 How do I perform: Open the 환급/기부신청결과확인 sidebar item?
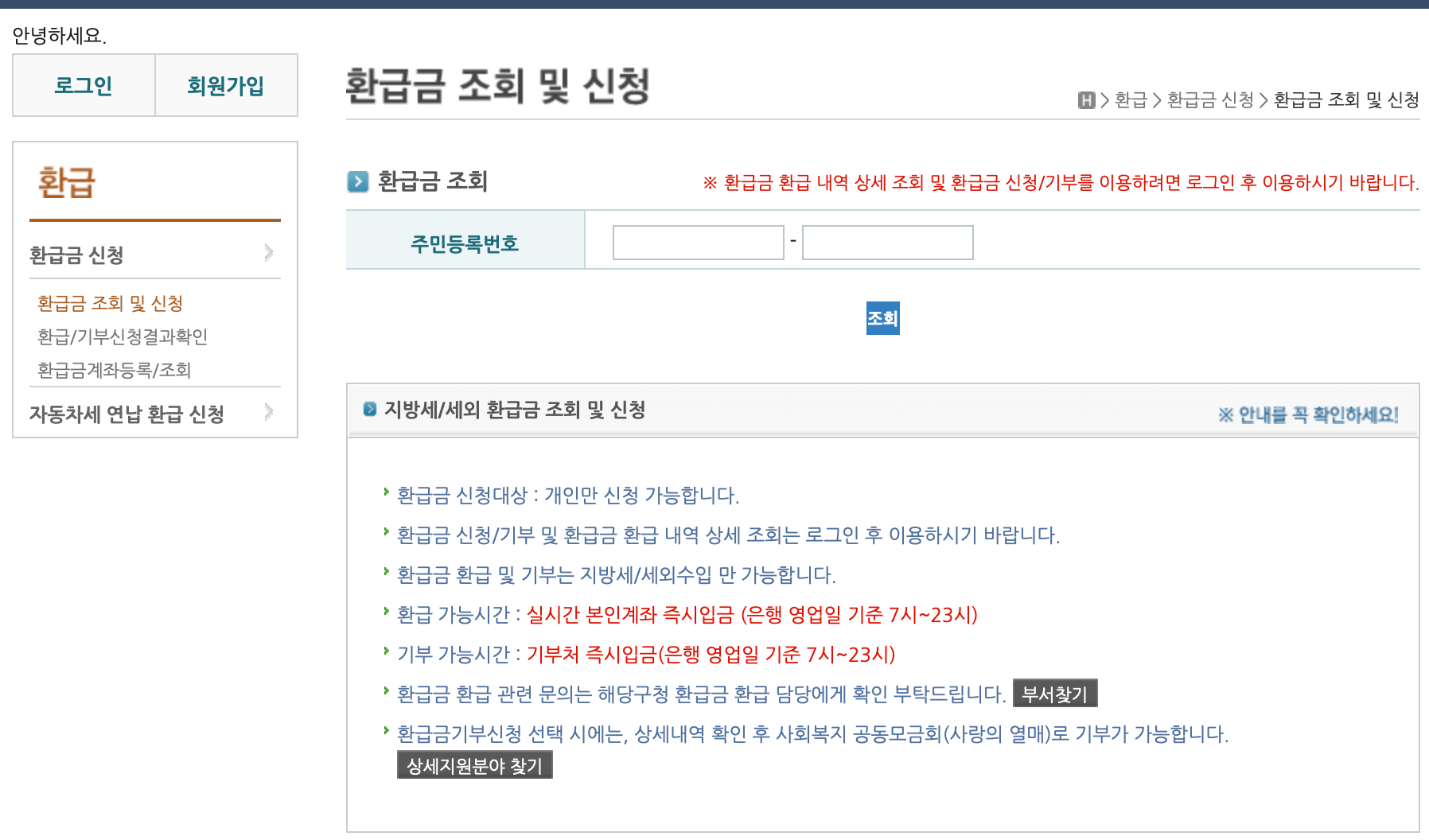[x=120, y=336]
